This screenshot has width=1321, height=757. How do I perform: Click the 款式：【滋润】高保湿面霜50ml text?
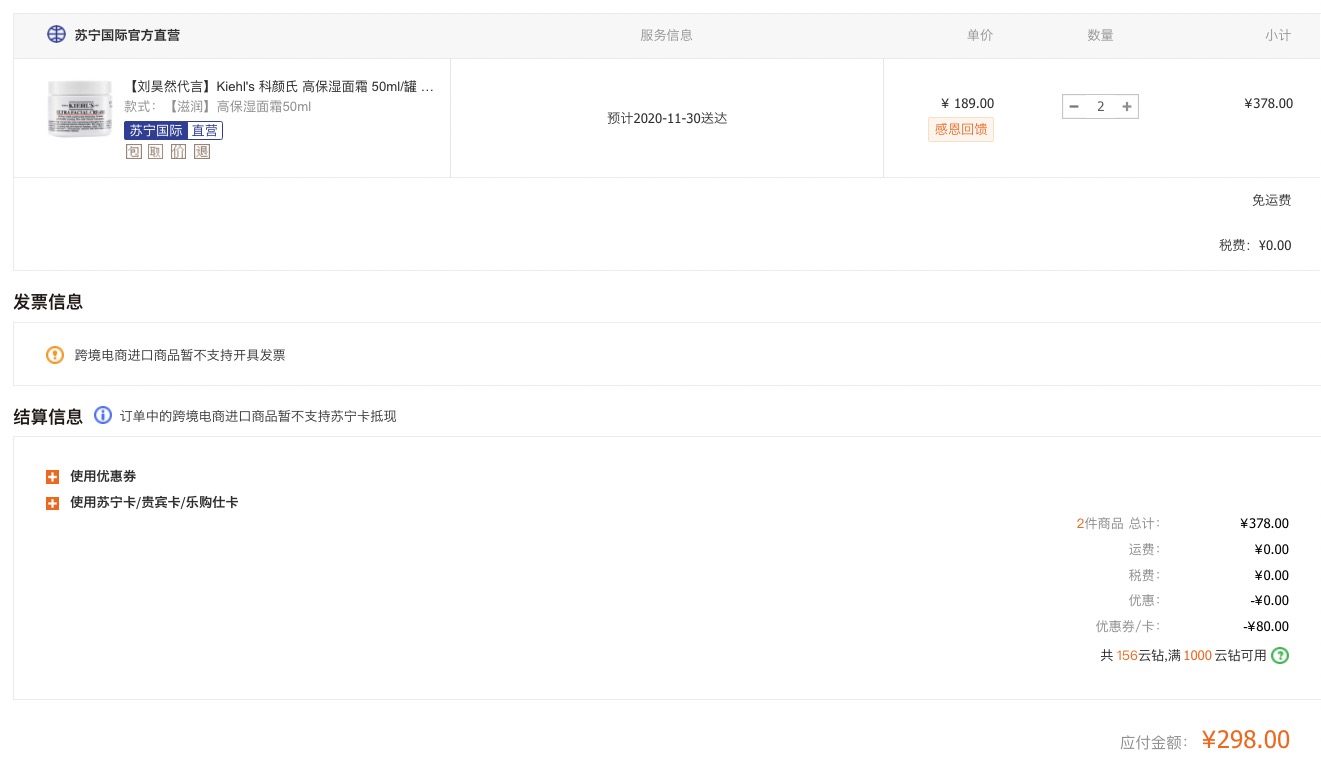click(x=217, y=107)
